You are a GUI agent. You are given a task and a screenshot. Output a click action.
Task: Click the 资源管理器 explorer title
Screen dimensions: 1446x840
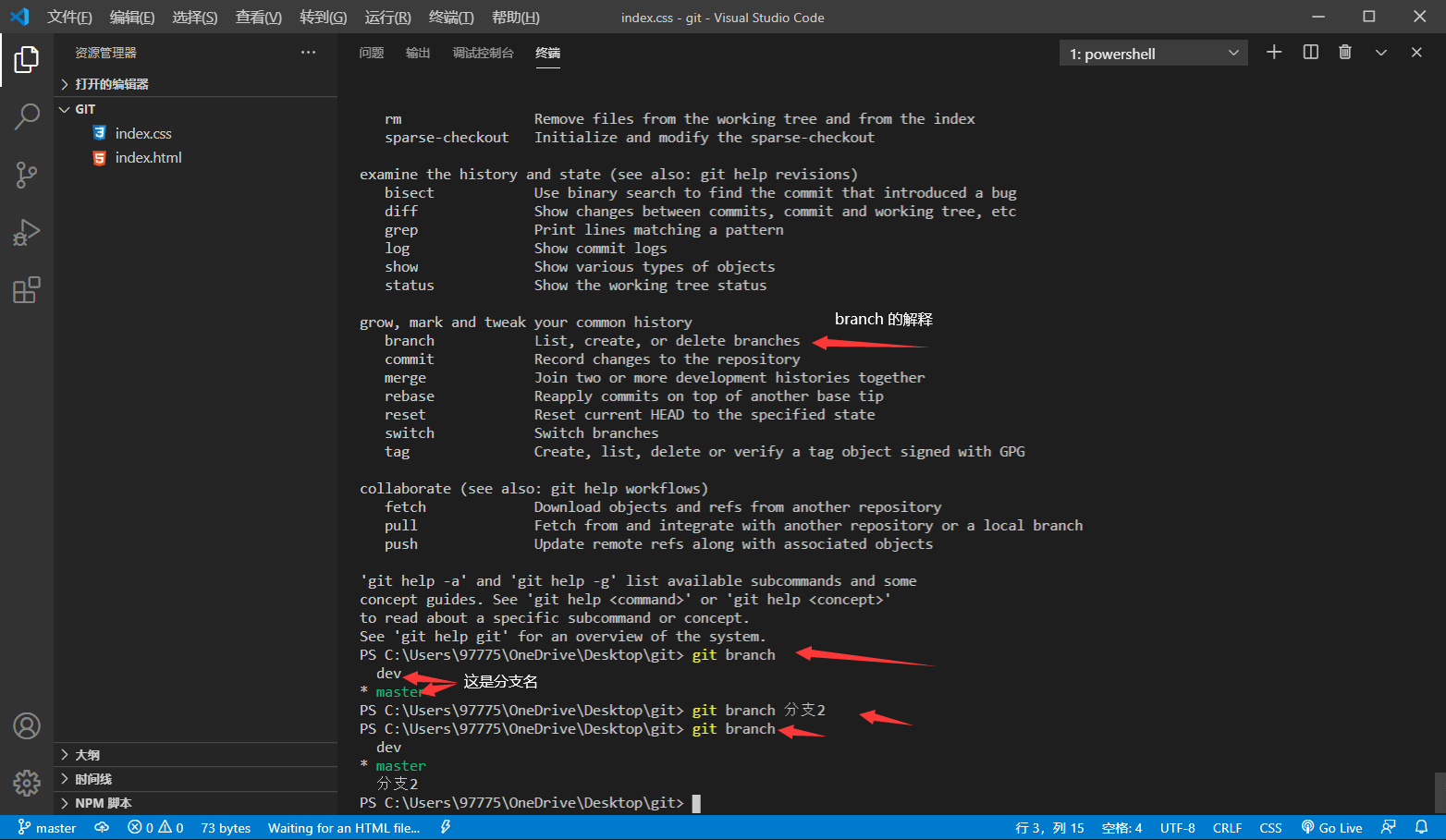coord(105,53)
